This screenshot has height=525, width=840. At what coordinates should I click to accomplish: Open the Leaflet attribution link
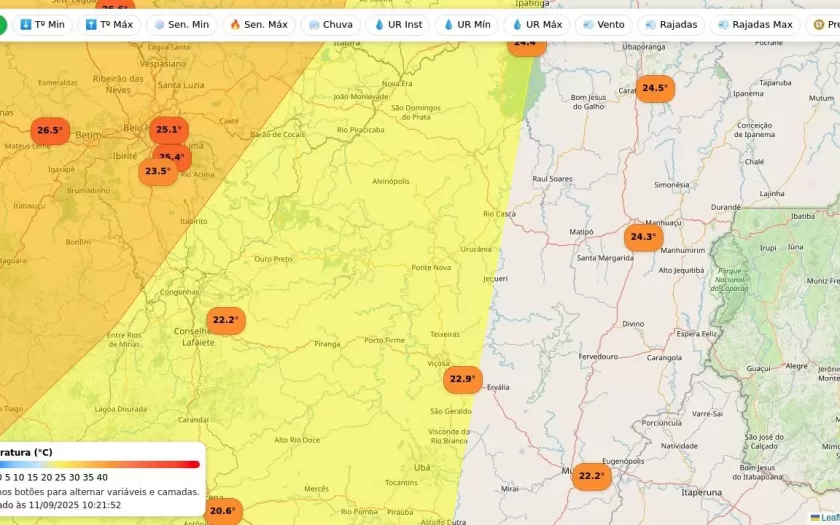coord(829,518)
